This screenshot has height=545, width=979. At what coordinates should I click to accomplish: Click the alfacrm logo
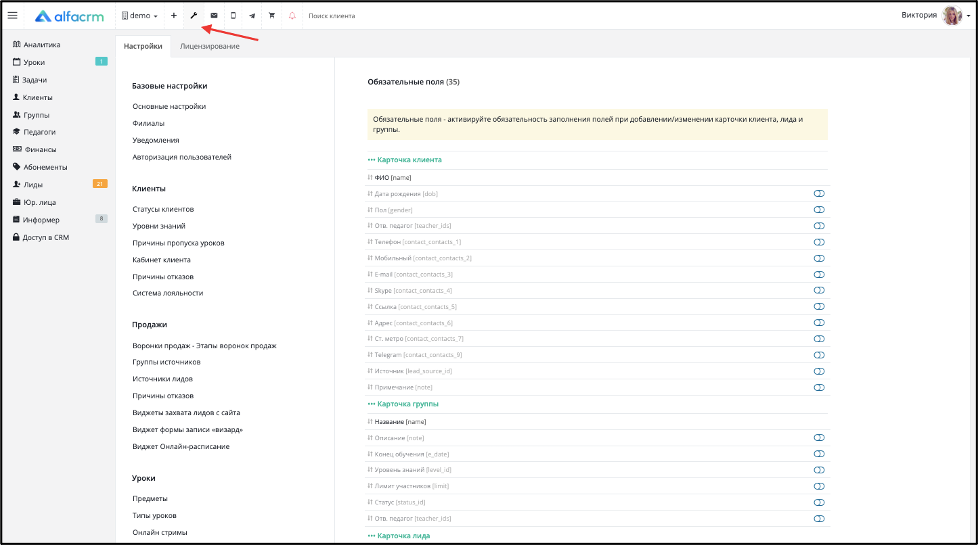coord(69,16)
